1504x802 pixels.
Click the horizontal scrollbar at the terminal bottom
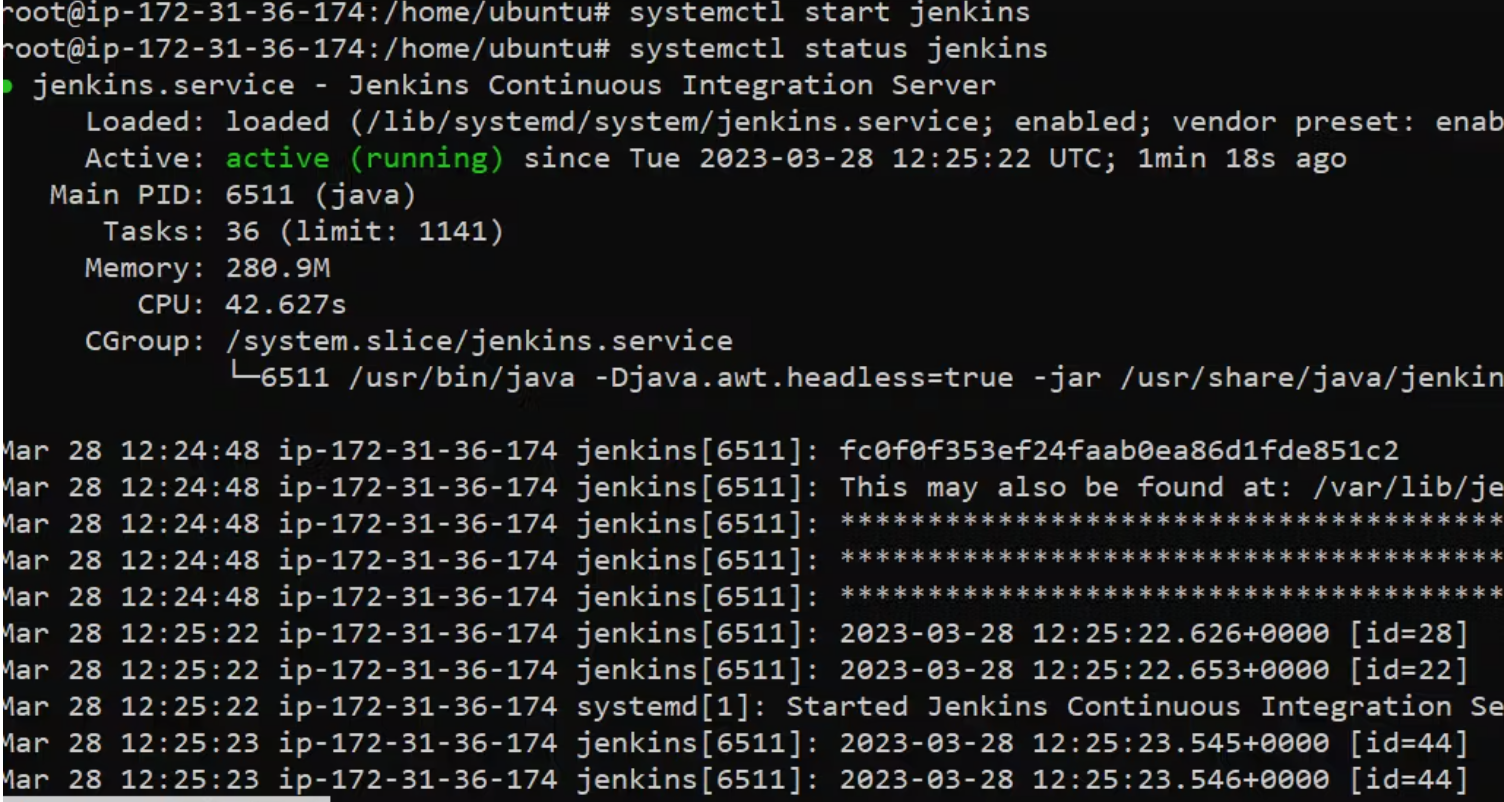click(165, 798)
